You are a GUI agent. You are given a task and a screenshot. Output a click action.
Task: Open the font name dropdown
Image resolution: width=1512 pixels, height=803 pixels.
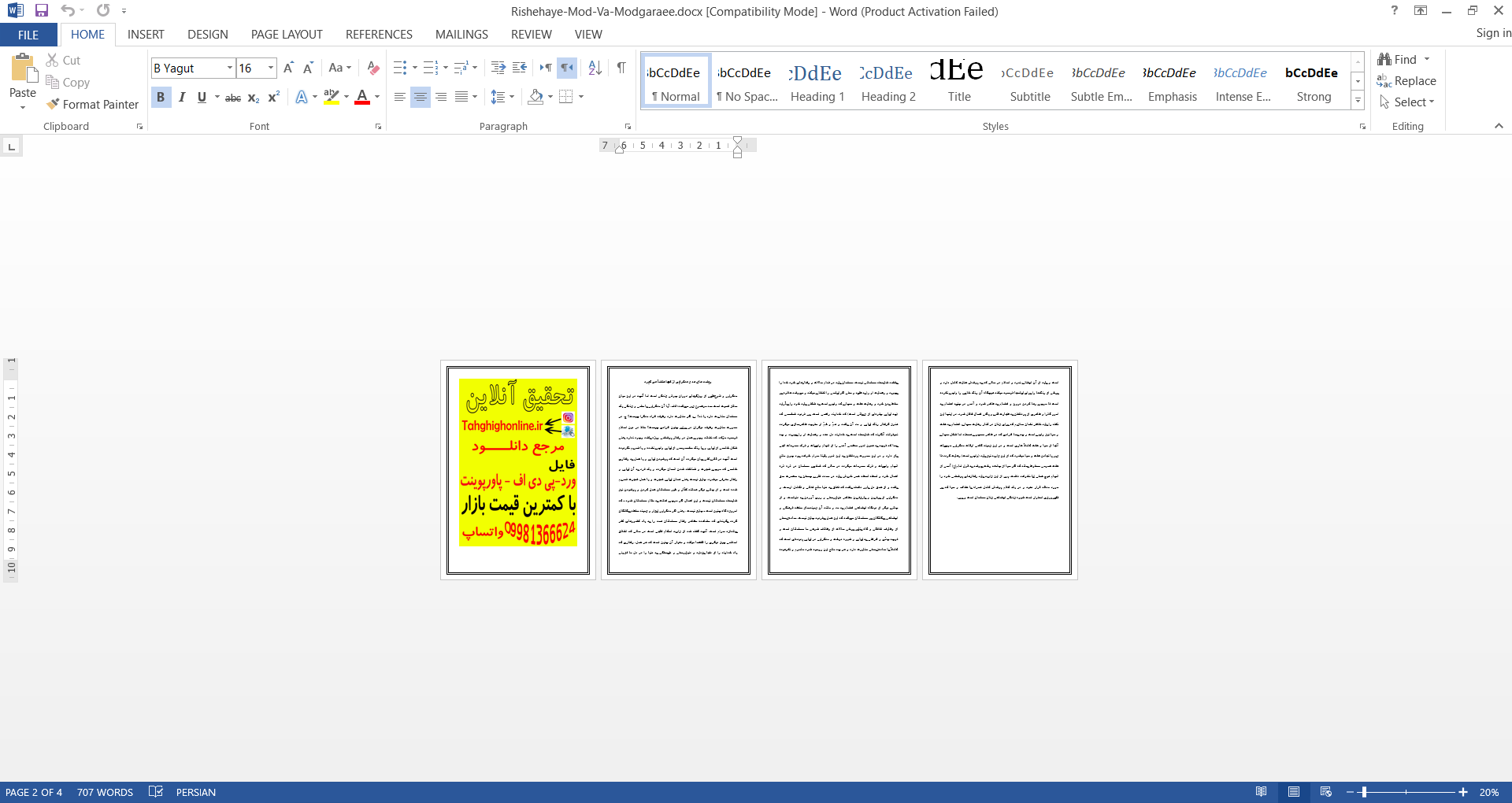(230, 68)
